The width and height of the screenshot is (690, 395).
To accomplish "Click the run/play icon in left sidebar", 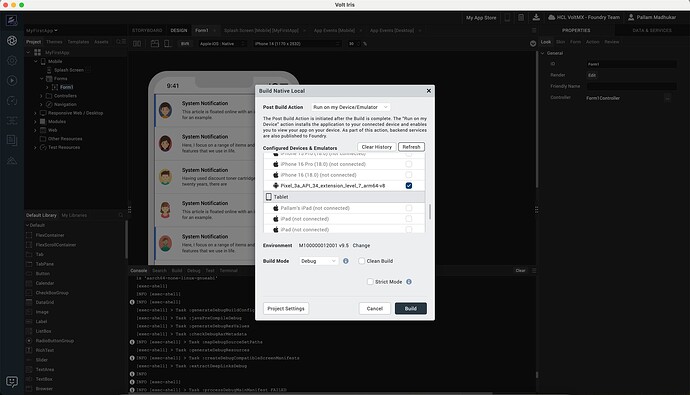I will [12, 80].
